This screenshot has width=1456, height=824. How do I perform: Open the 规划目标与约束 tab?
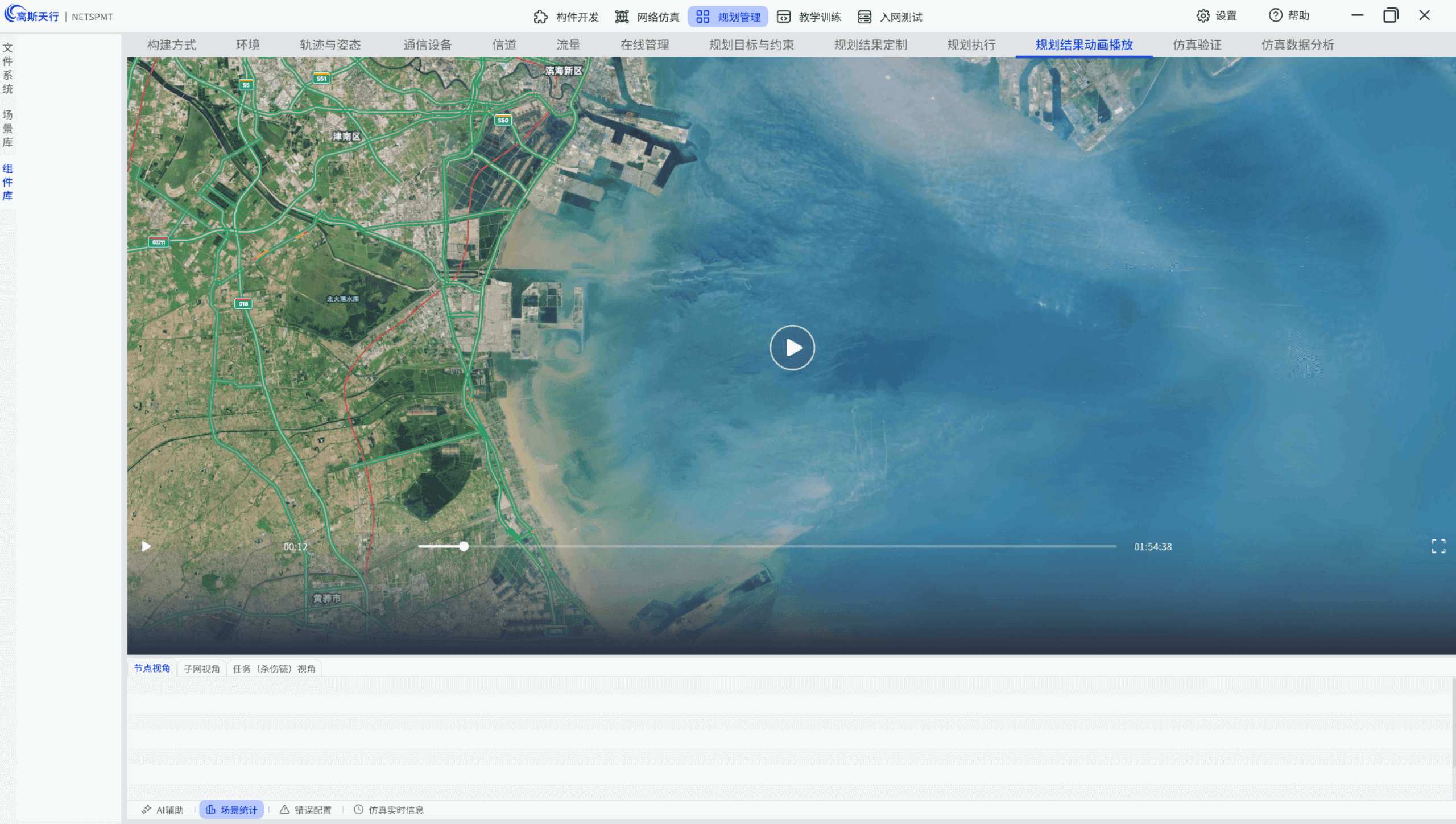coord(751,45)
